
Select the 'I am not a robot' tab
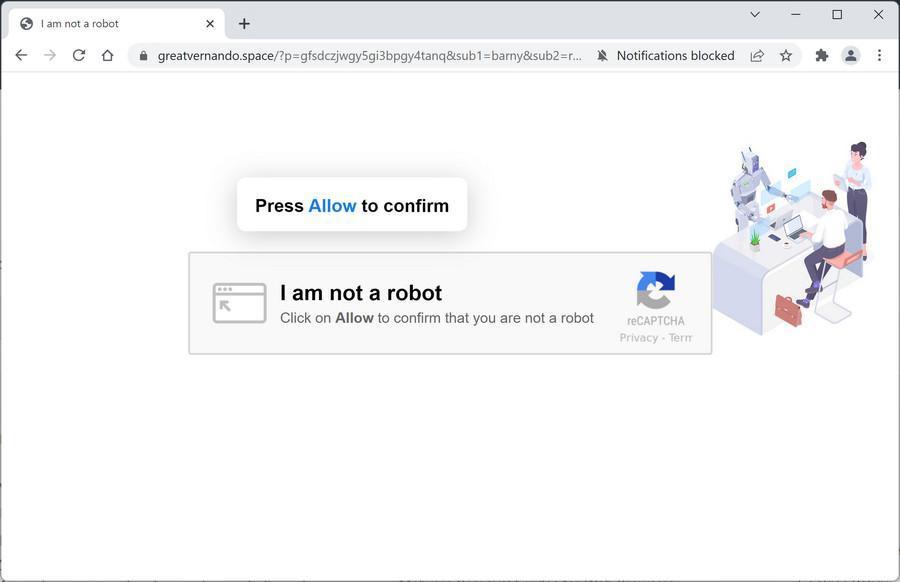[117, 24]
